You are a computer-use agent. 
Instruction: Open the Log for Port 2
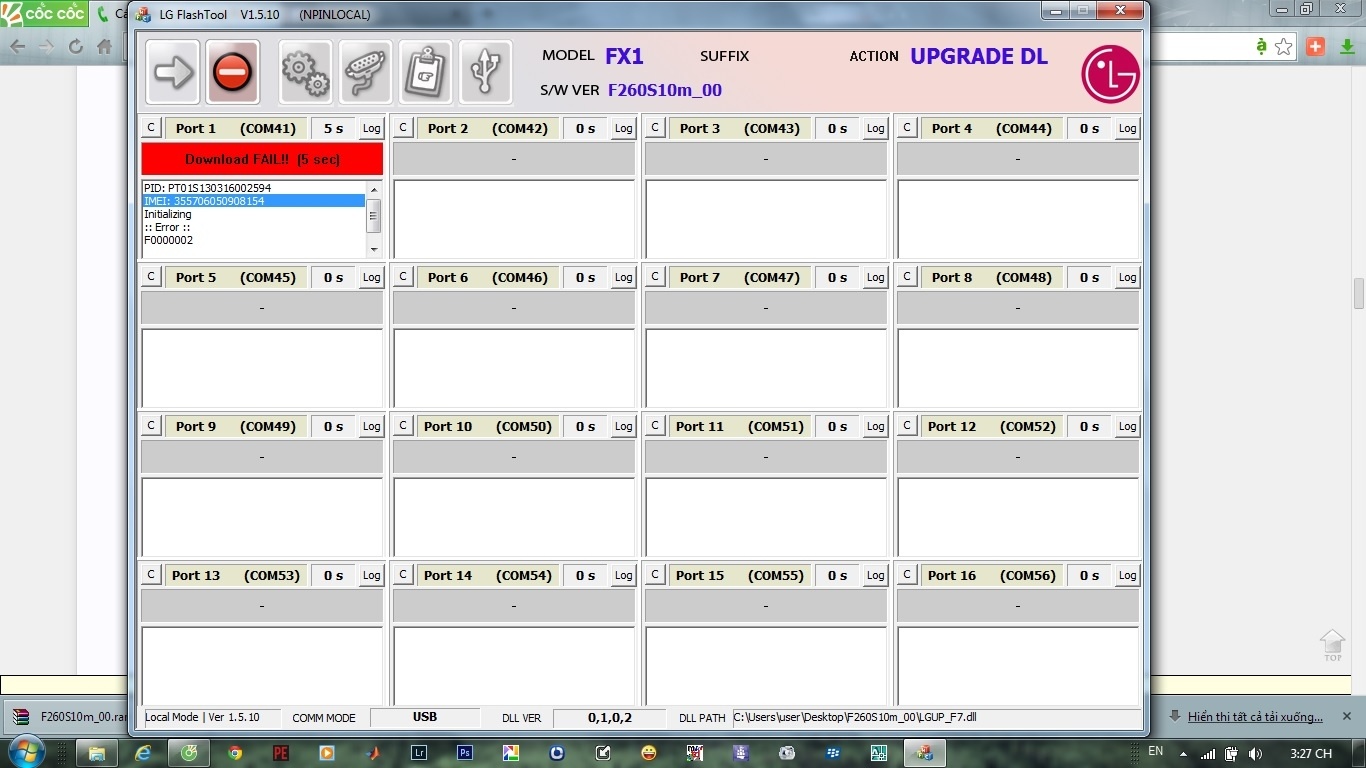624,128
